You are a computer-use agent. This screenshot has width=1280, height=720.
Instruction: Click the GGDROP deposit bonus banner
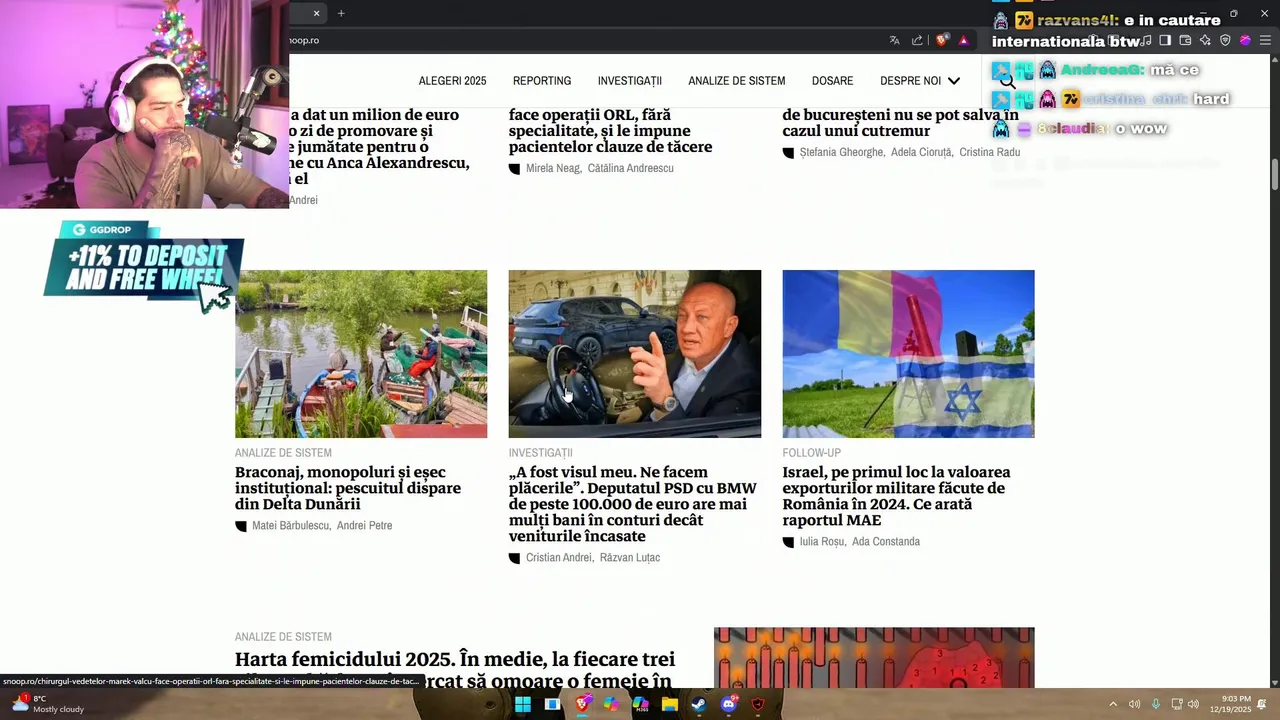[x=144, y=267]
